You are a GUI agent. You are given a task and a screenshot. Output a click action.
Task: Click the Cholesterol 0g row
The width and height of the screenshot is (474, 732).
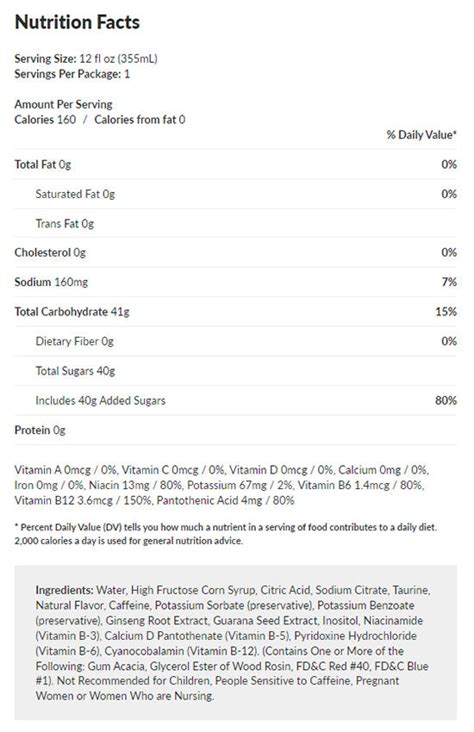tap(235, 253)
